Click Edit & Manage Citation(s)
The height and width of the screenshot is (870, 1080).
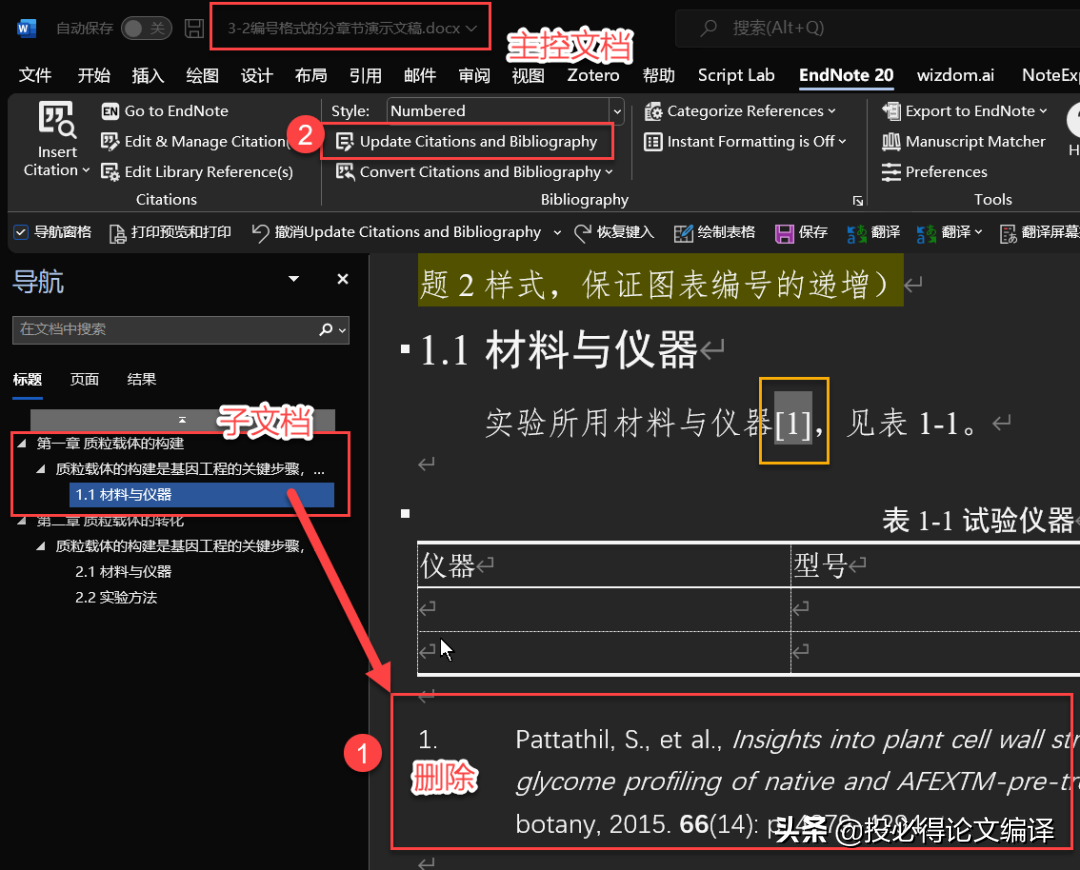coord(195,141)
